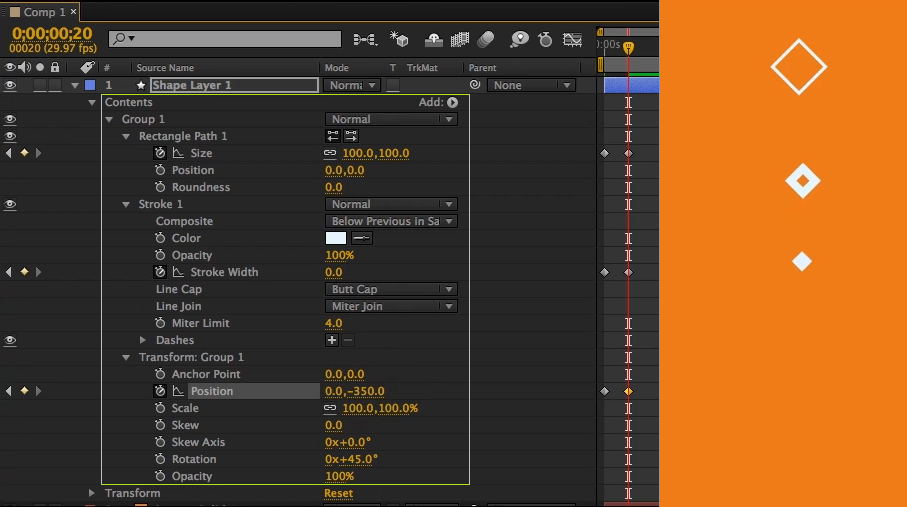Click reverse path direction left icon

click(333, 136)
